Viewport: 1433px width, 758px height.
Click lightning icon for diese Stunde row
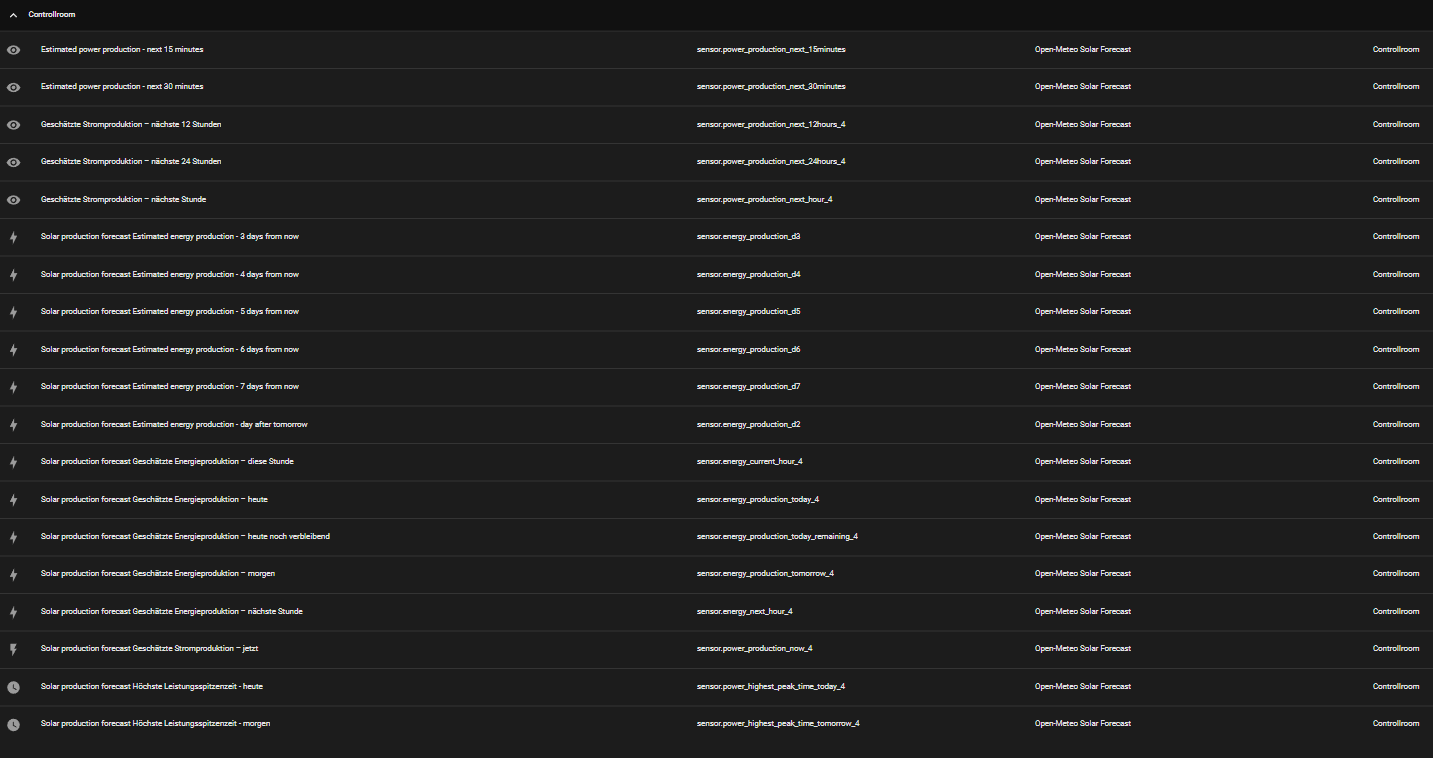pyautogui.click(x=13, y=462)
